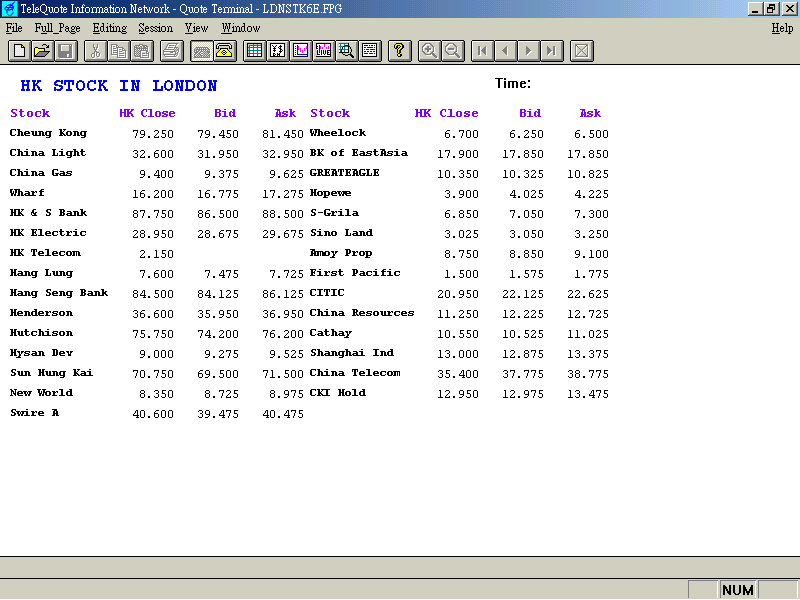Viewport: 800px width, 600px height.
Task: Copy using the two-pages toolbar icon
Action: [119, 51]
